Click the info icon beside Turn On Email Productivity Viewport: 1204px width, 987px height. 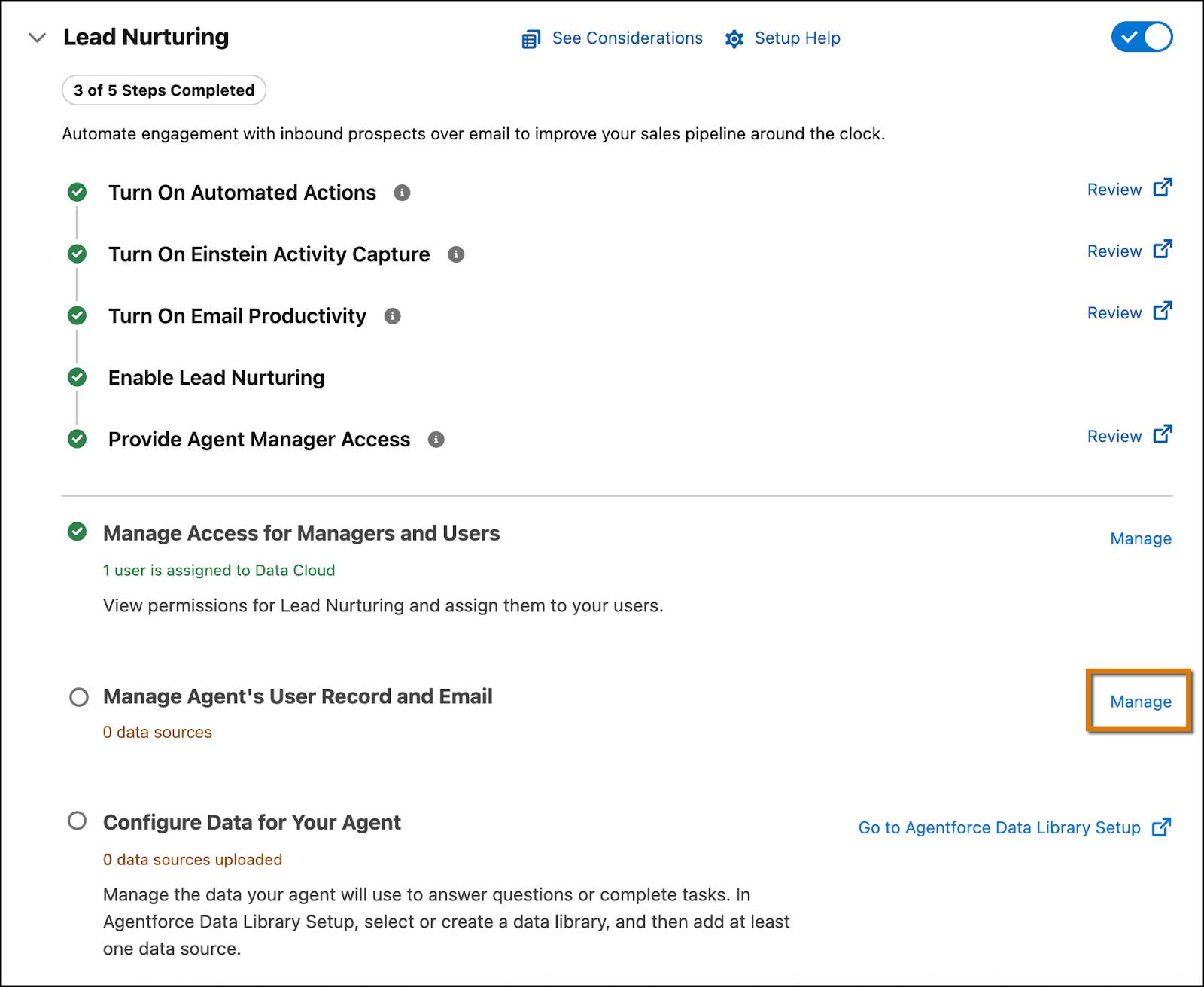(x=392, y=316)
